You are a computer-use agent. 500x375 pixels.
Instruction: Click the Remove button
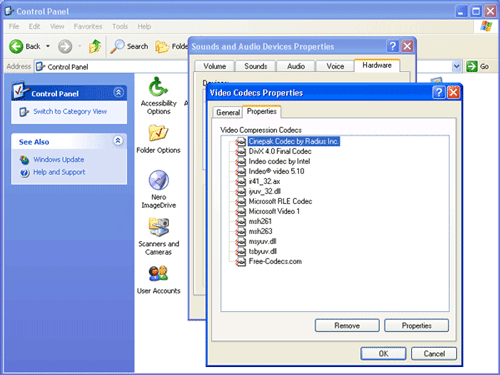pos(347,325)
